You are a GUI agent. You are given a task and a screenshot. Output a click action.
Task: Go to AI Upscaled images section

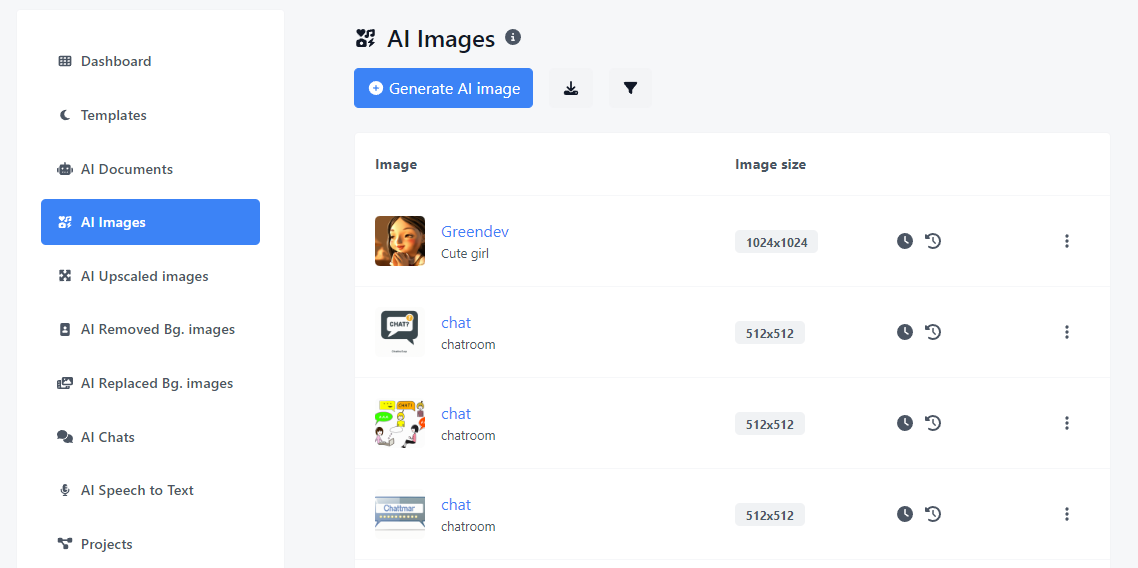coord(144,276)
